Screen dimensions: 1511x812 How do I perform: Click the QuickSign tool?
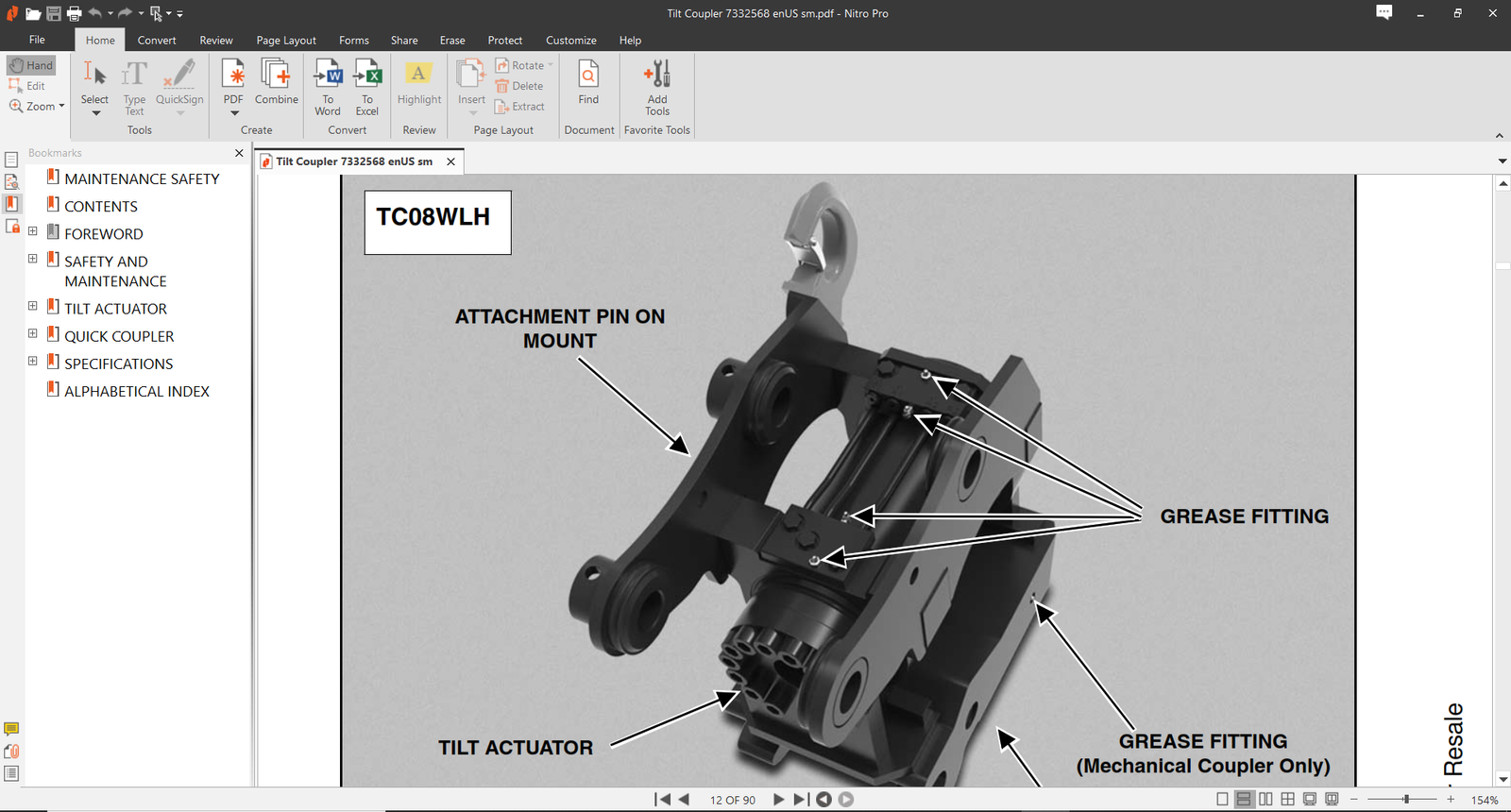179,87
